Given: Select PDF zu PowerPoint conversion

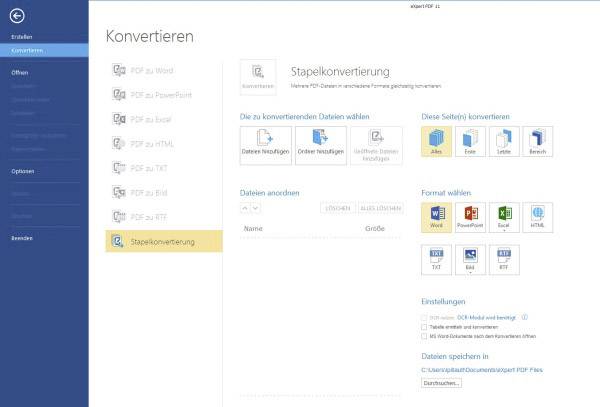Looking at the screenshot, I should 164,95.
